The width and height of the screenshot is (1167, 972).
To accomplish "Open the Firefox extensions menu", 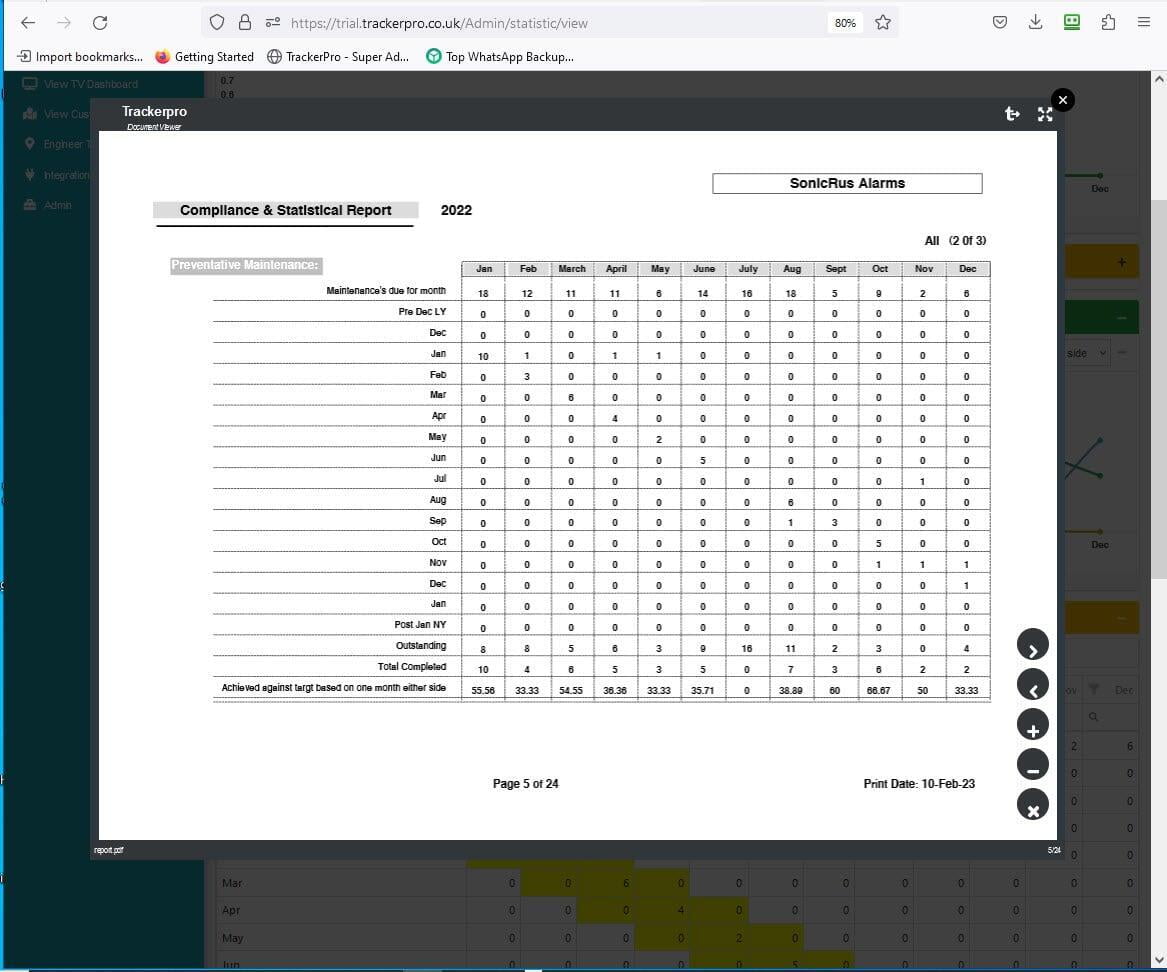I will 1108,22.
